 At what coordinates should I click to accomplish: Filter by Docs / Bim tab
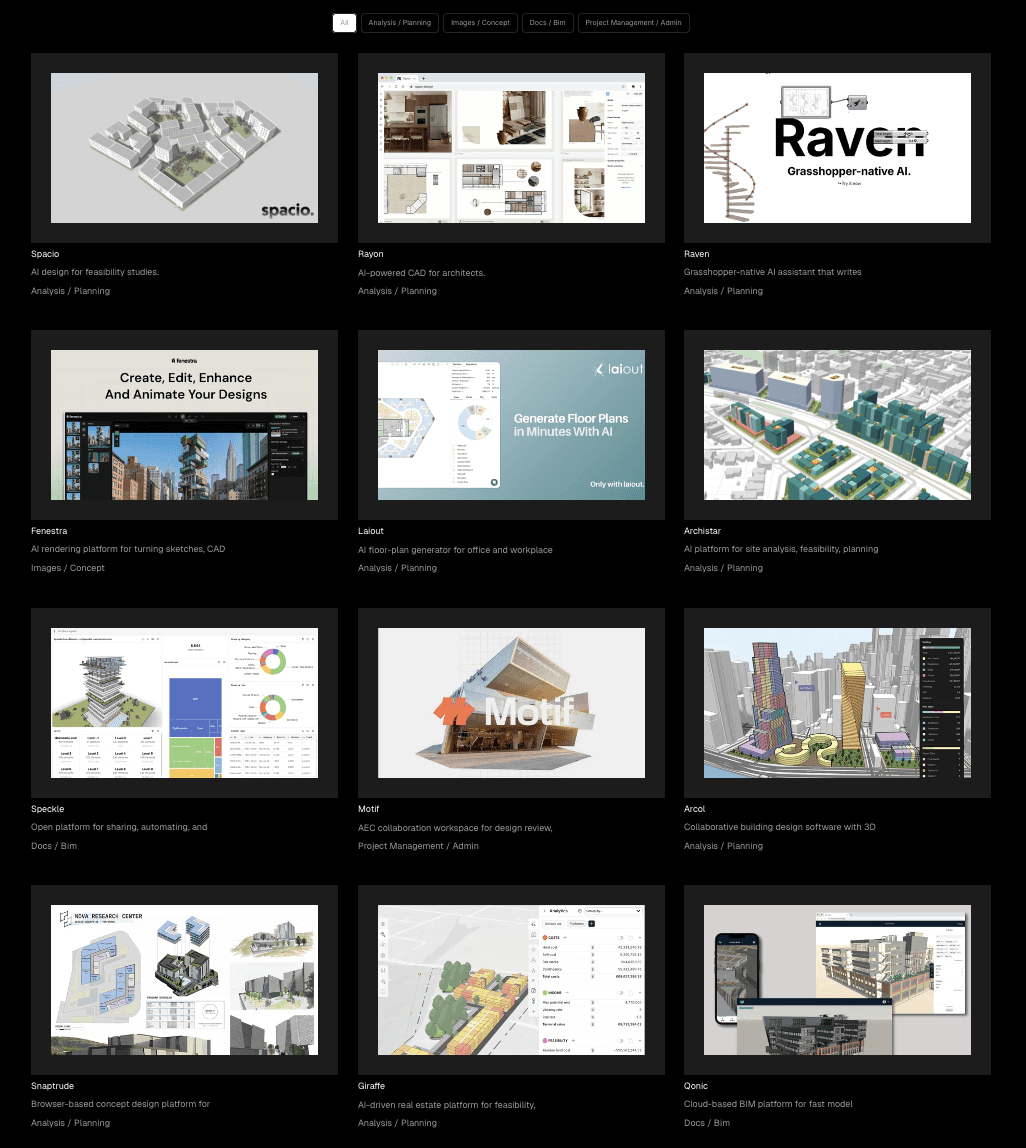point(548,23)
